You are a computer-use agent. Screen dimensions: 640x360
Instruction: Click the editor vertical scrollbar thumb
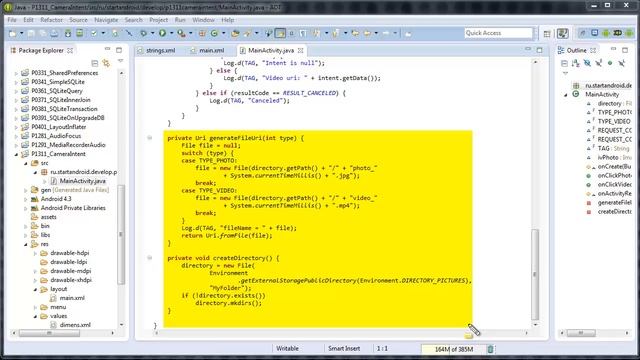(535, 275)
